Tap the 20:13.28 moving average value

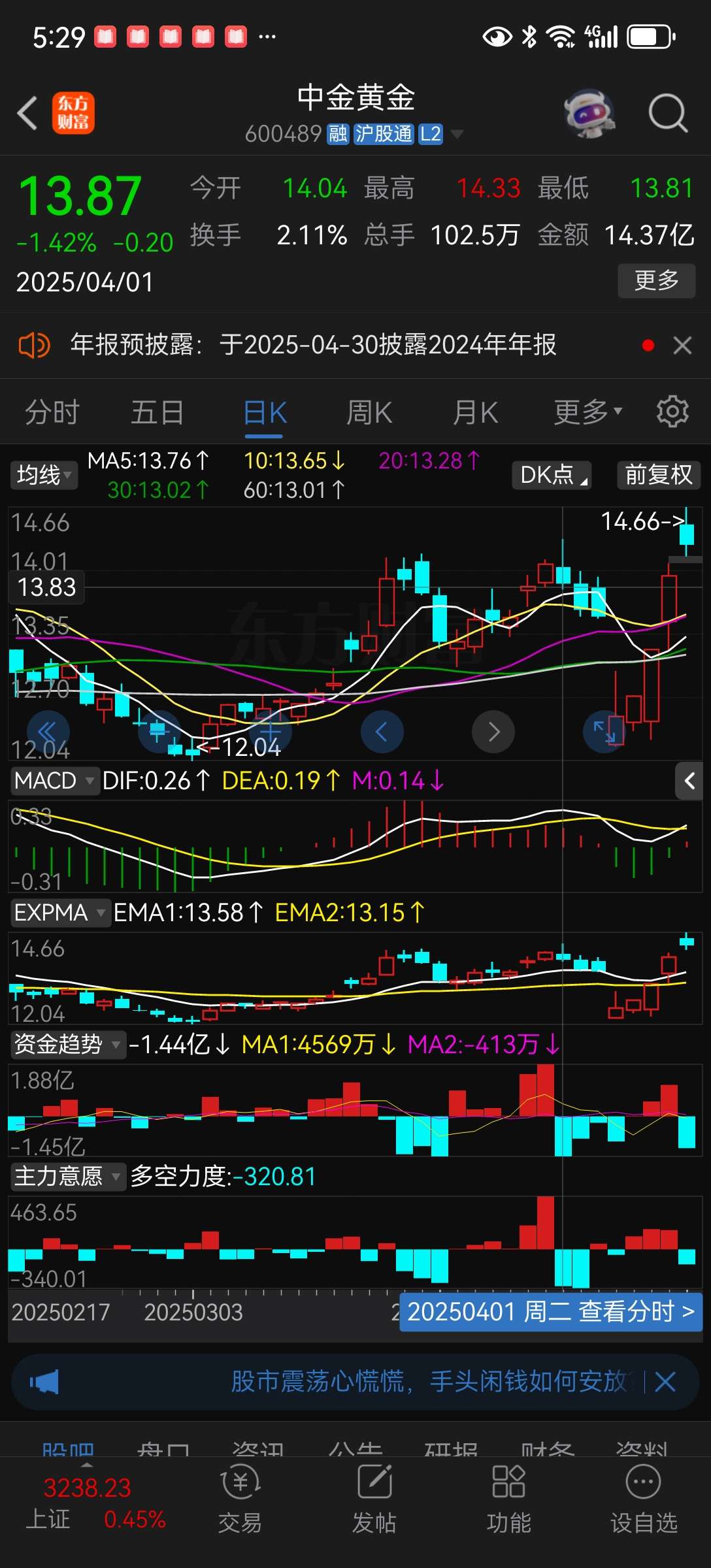pyautogui.click(x=429, y=461)
